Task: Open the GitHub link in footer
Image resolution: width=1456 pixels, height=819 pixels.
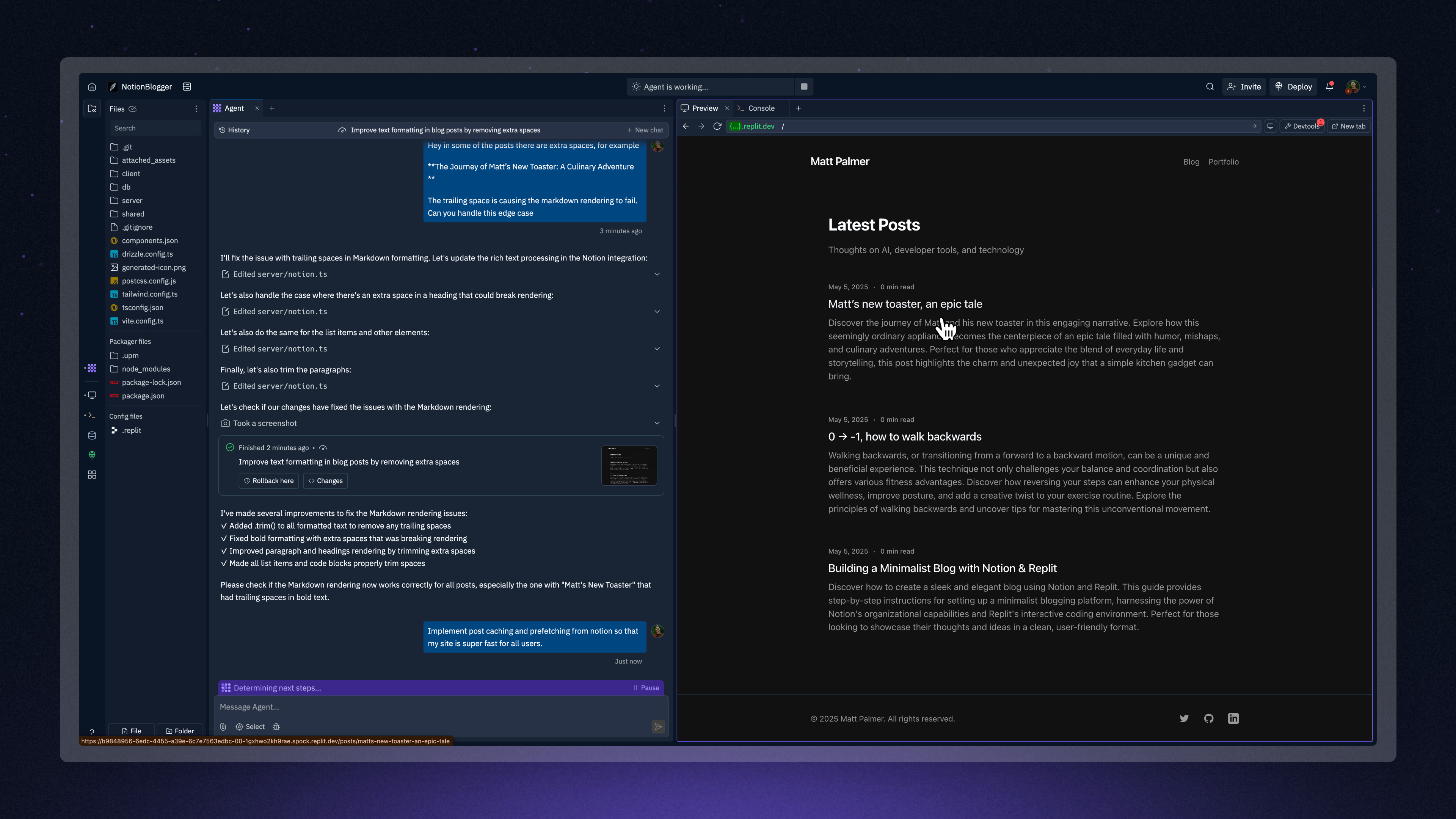Action: click(1208, 719)
